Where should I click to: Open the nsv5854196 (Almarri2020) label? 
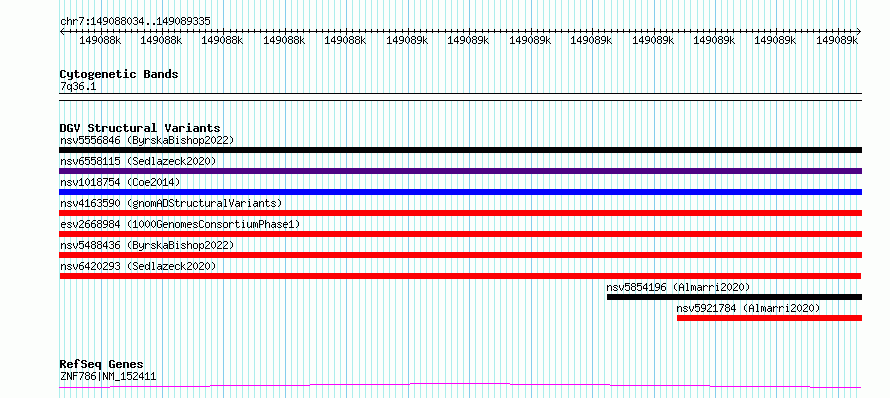point(678,287)
